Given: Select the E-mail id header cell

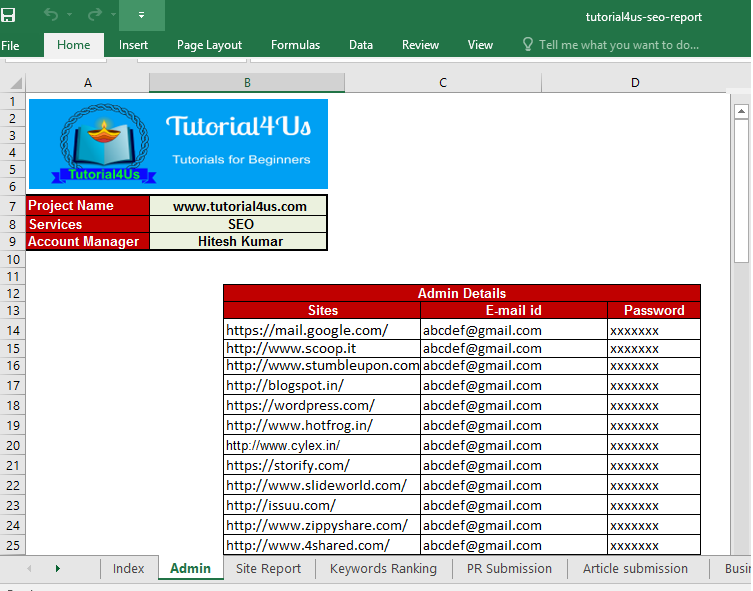Looking at the screenshot, I should [513, 310].
